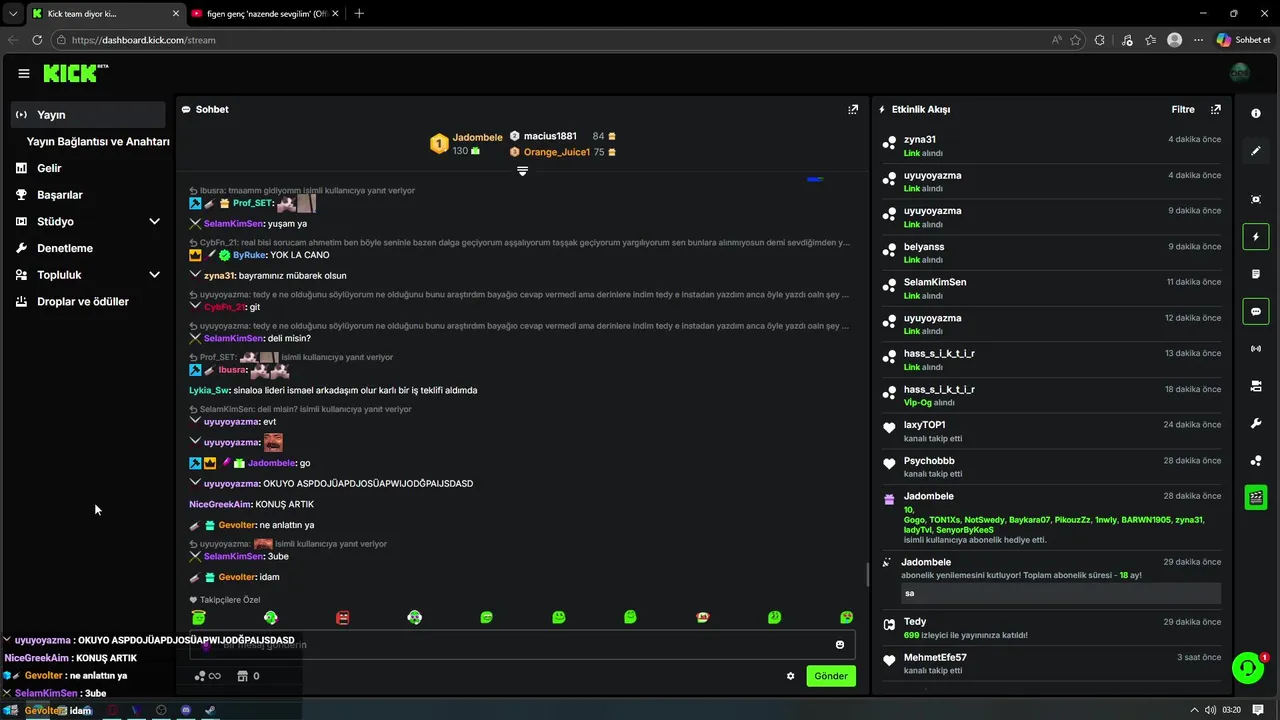The width and height of the screenshot is (1280, 720).
Task: Click username ByRuke in chat
Action: point(249,255)
